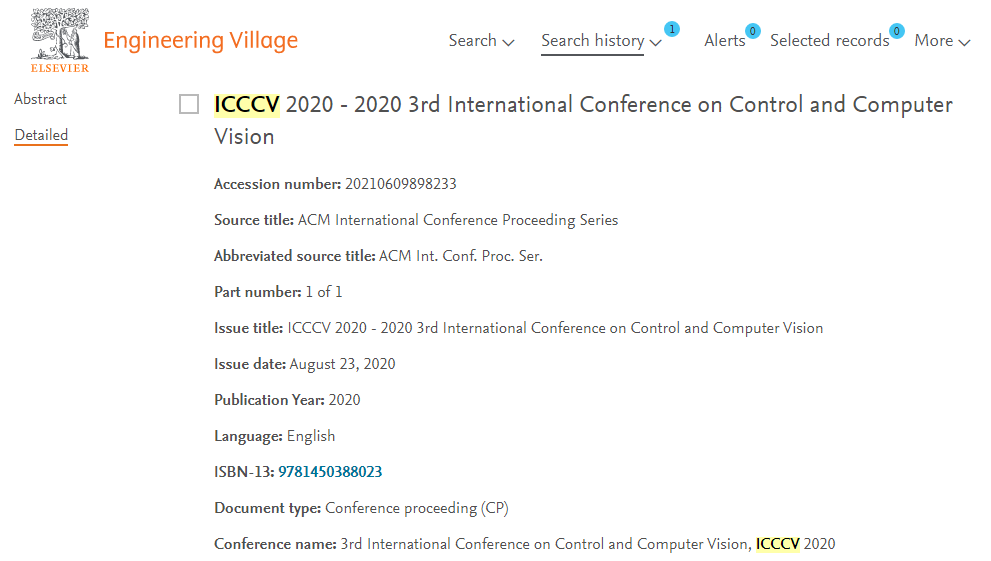Click the accession number 20210609898233
The height and width of the screenshot is (561, 991).
click(x=401, y=184)
